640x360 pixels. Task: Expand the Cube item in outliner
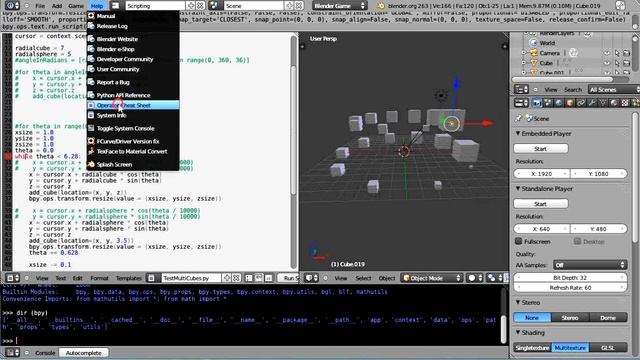[524, 63]
